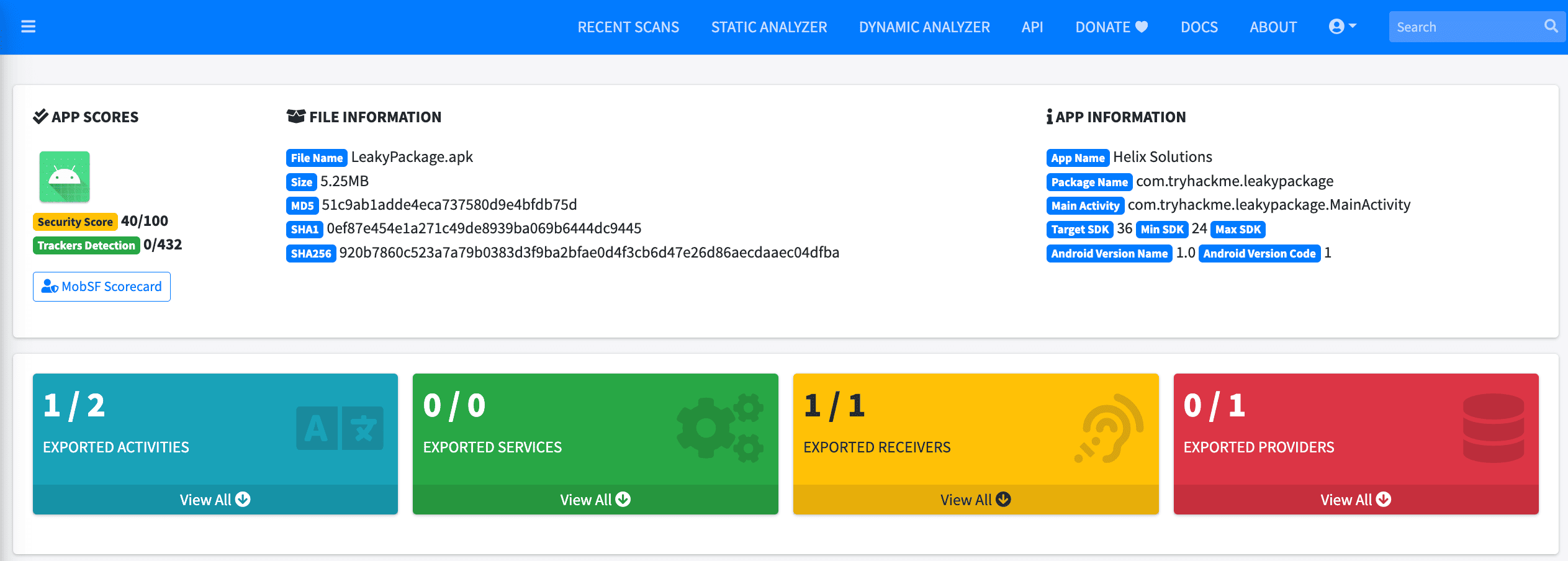The height and width of the screenshot is (561, 1568).
Task: Click the 0/432 trackers value
Action: point(163,245)
